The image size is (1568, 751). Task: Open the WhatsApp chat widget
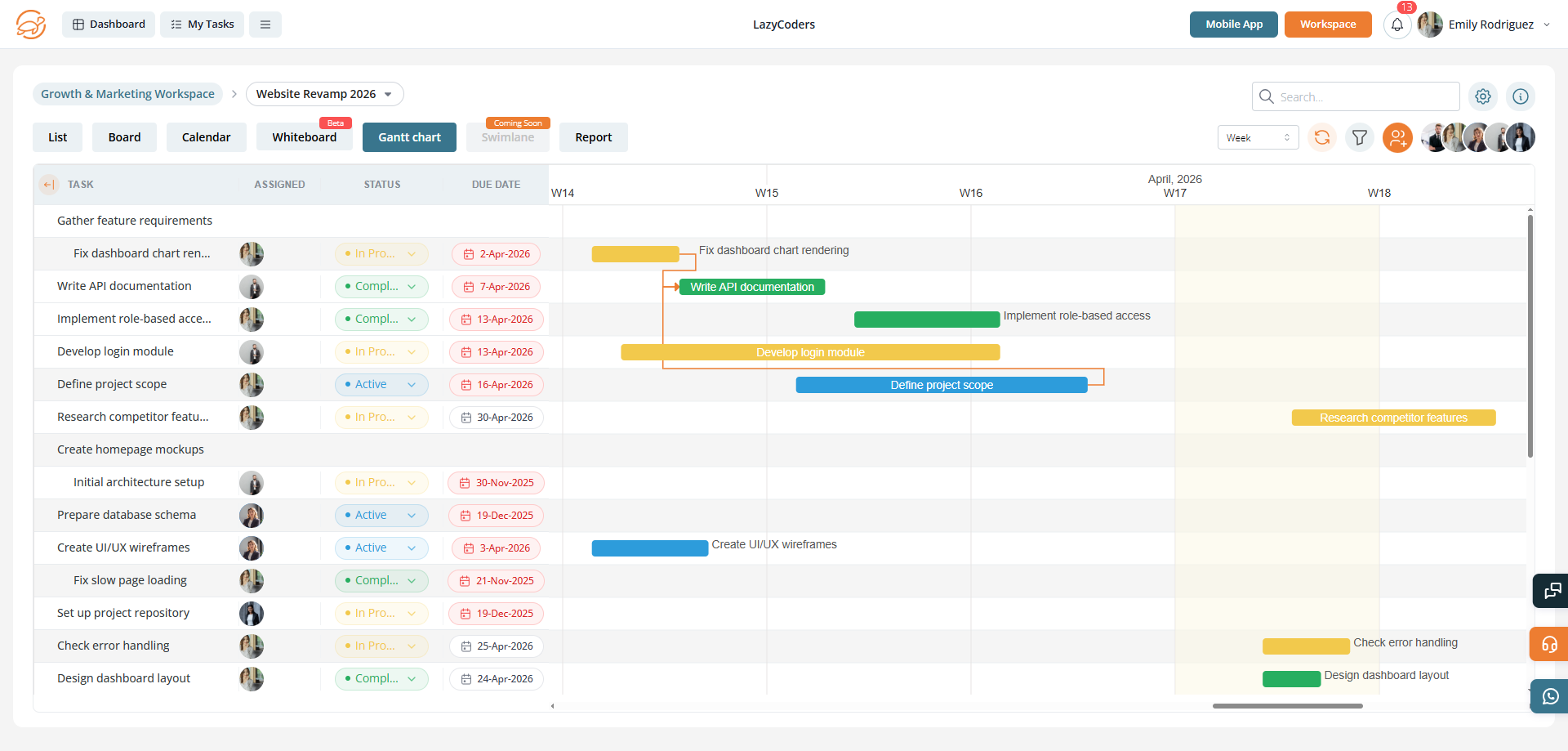pyautogui.click(x=1550, y=696)
